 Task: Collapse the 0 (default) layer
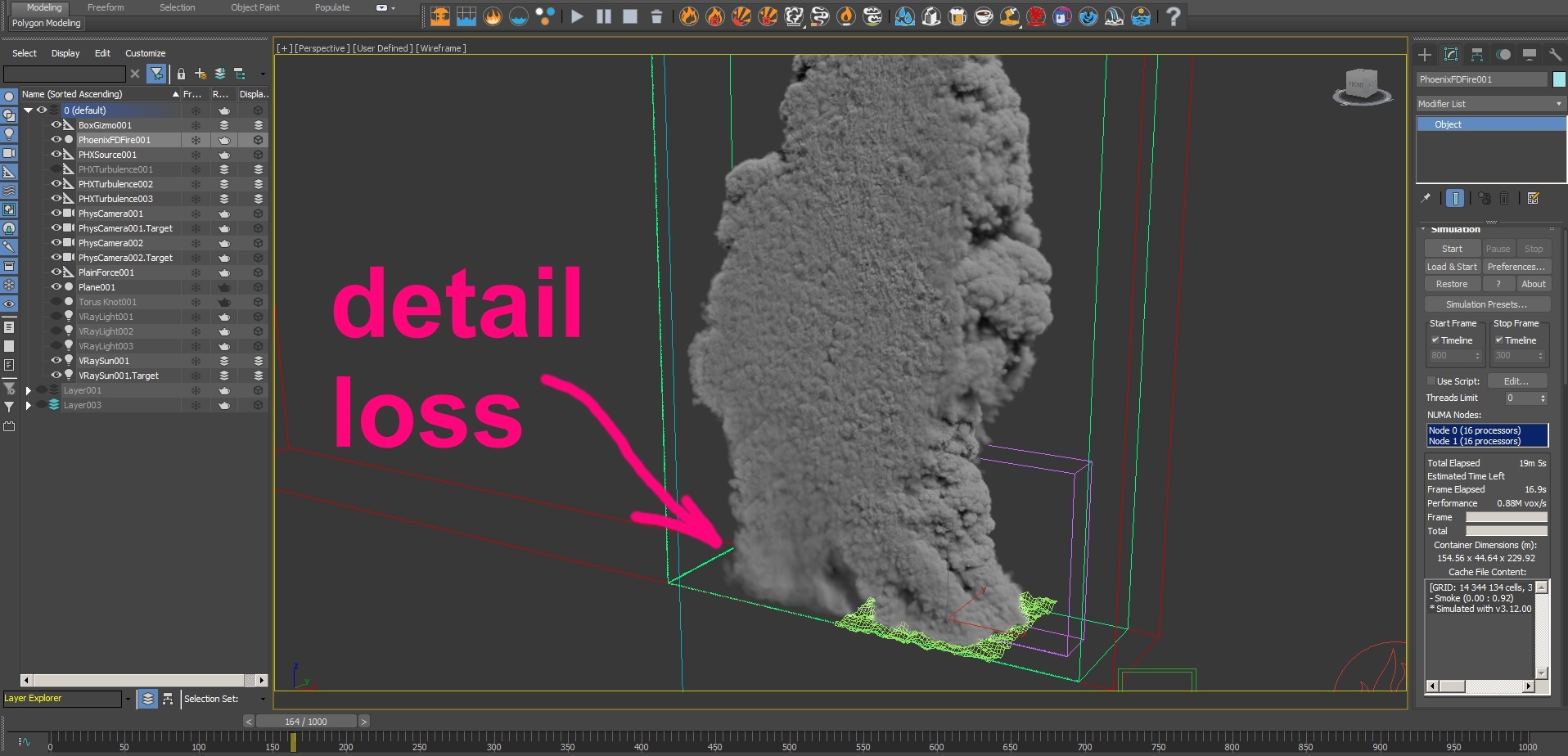click(28, 110)
